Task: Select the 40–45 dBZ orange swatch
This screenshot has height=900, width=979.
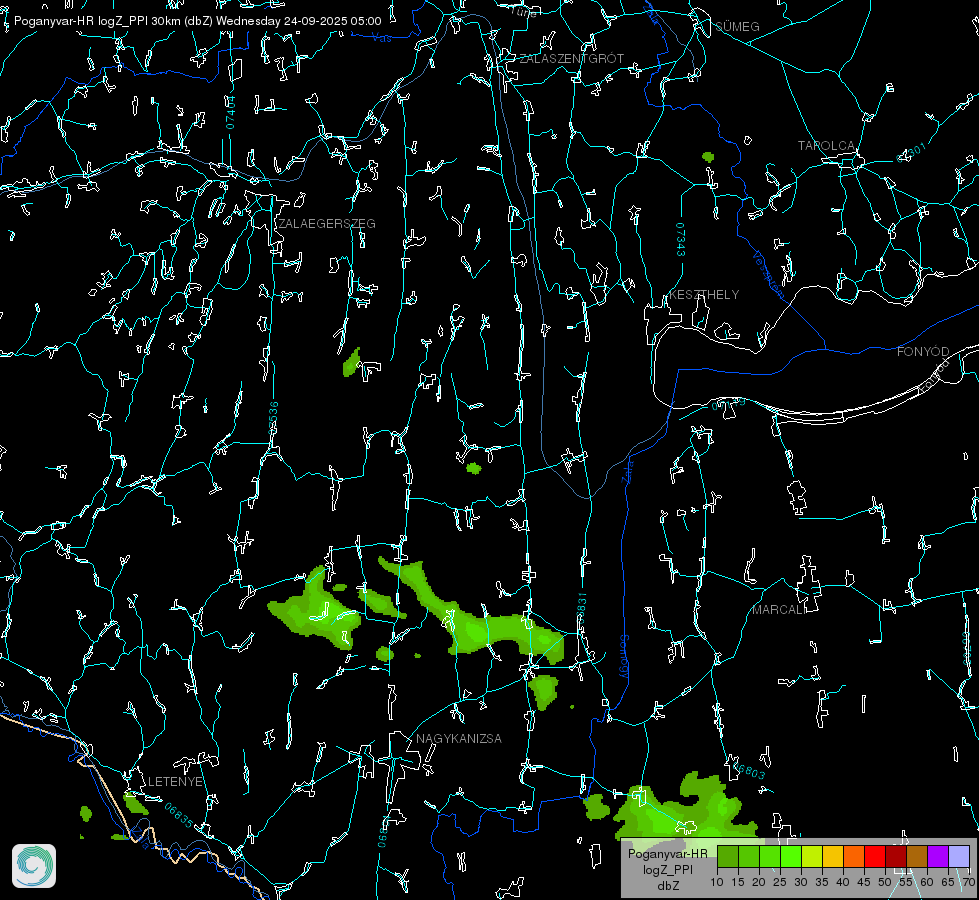Action: coord(854,856)
